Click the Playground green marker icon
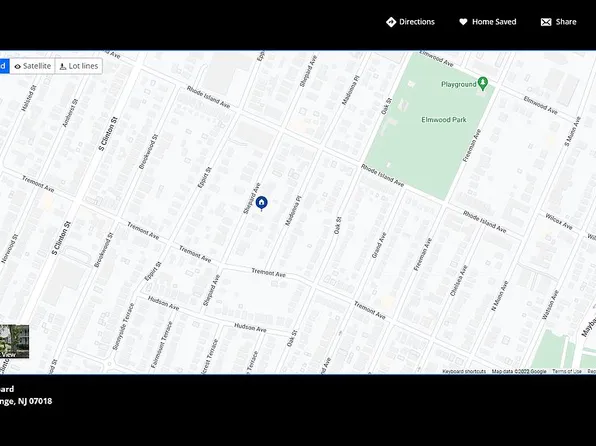The width and height of the screenshot is (596, 446). [483, 83]
